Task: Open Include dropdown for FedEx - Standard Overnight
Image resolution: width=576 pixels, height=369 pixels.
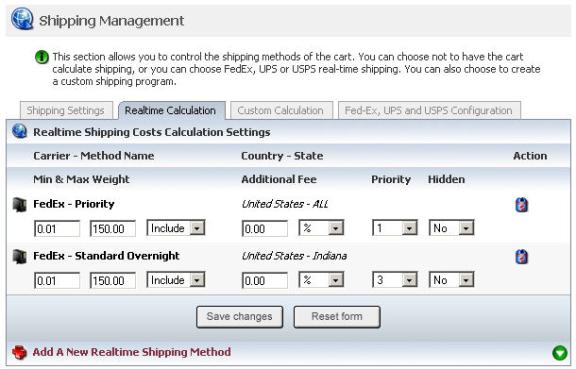Action: 176,280
